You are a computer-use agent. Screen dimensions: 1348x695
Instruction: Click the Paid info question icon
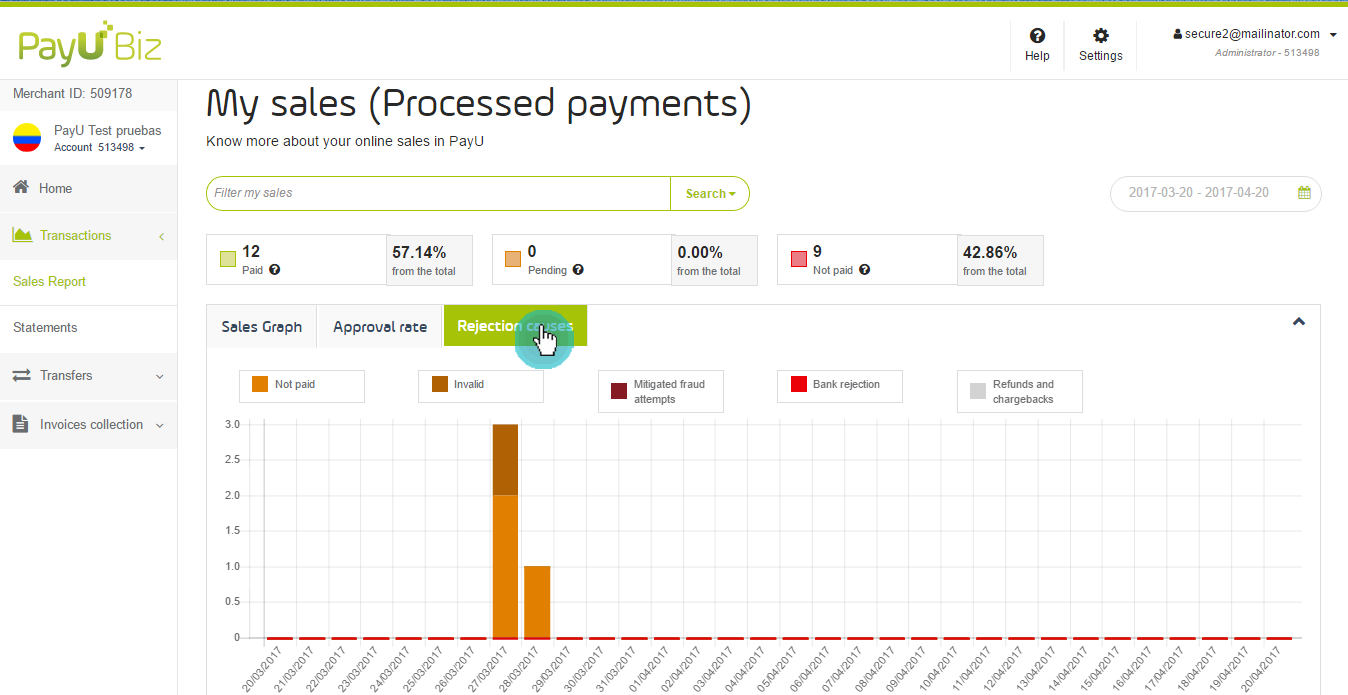click(x=274, y=270)
